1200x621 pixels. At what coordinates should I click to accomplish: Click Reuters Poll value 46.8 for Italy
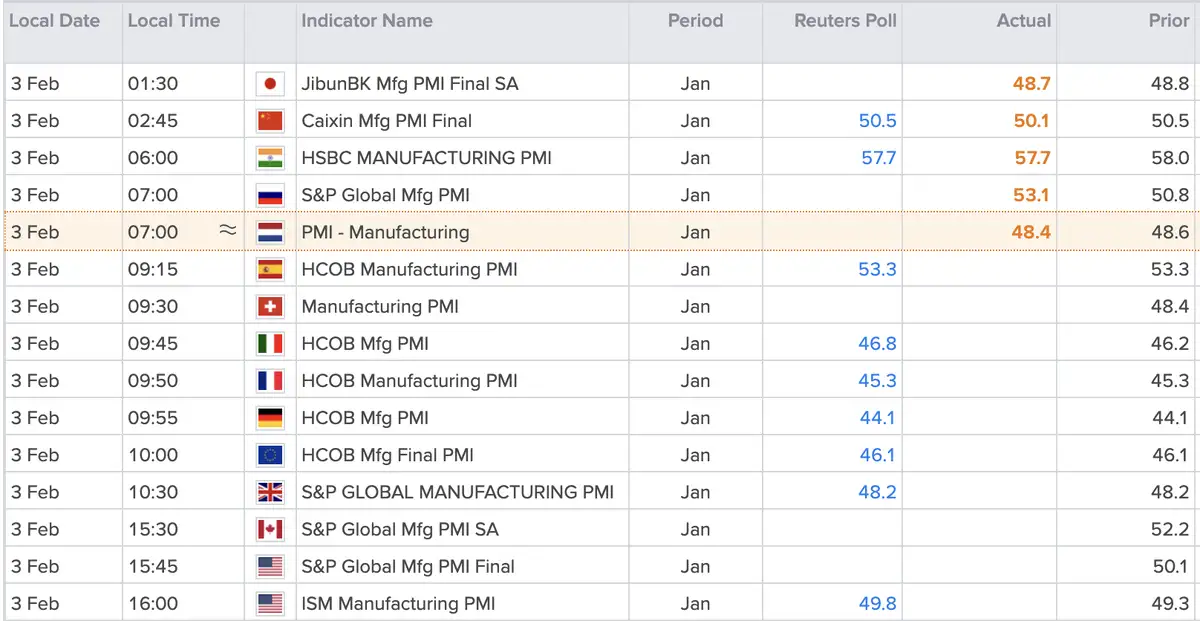point(877,344)
